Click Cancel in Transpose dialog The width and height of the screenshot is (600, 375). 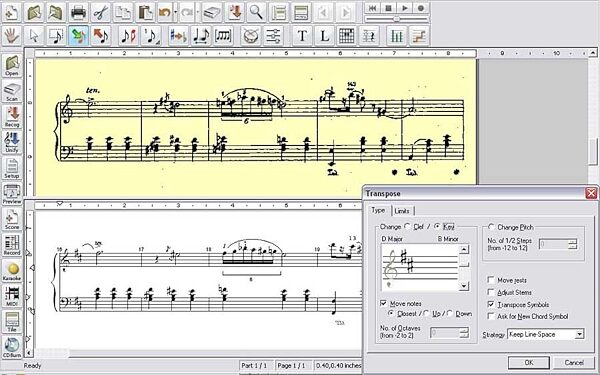pos(574,362)
